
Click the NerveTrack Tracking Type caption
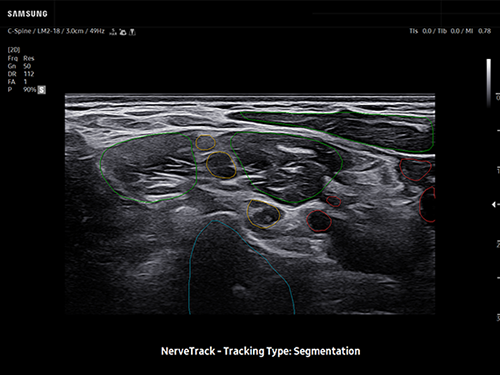coord(260,351)
